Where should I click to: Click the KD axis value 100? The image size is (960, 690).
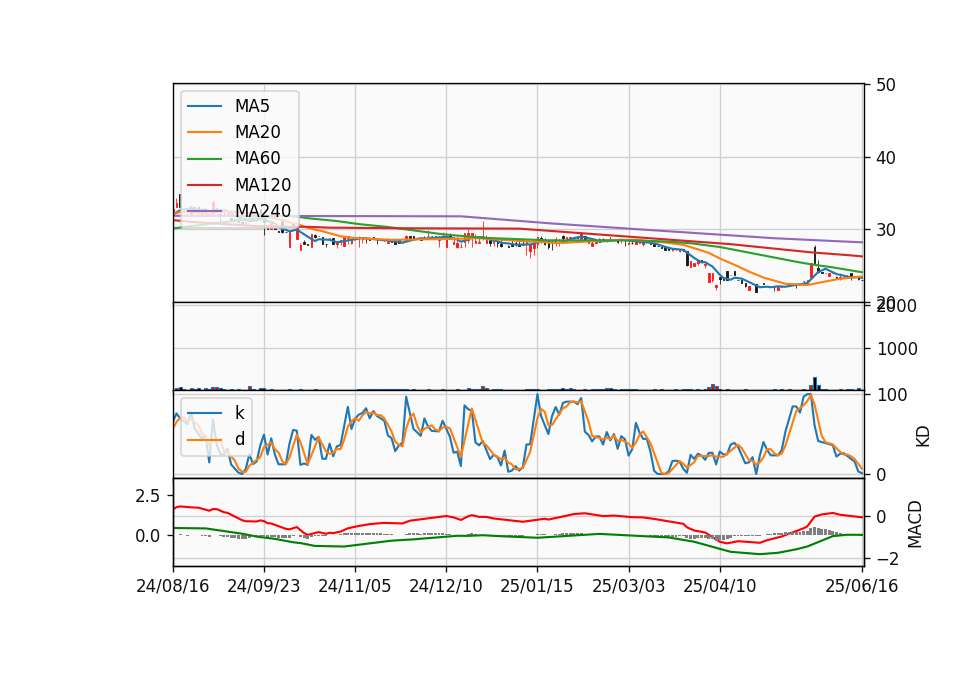[892, 395]
